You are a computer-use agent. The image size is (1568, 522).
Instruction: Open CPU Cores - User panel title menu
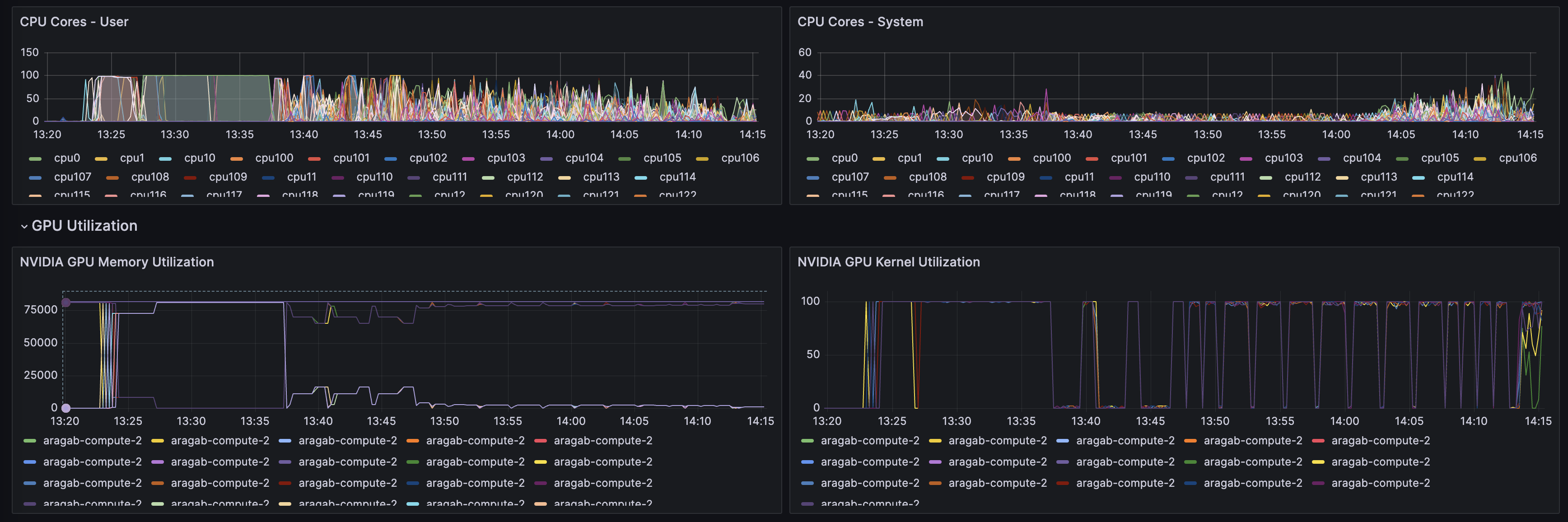pos(74,22)
